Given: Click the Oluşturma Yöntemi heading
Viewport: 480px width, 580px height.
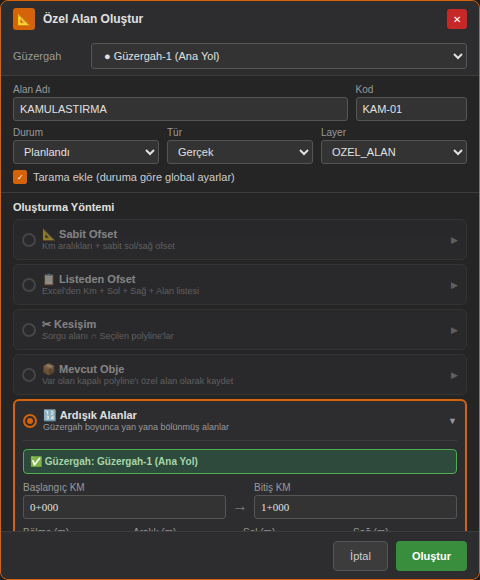Looking at the screenshot, I should click(x=64, y=207).
